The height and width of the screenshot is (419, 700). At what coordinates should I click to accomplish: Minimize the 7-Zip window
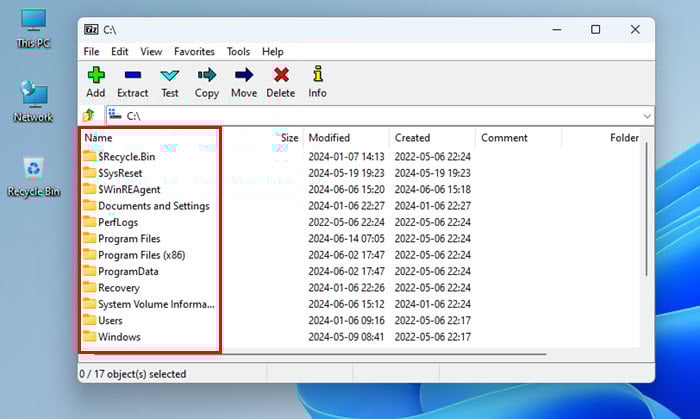coord(557,29)
